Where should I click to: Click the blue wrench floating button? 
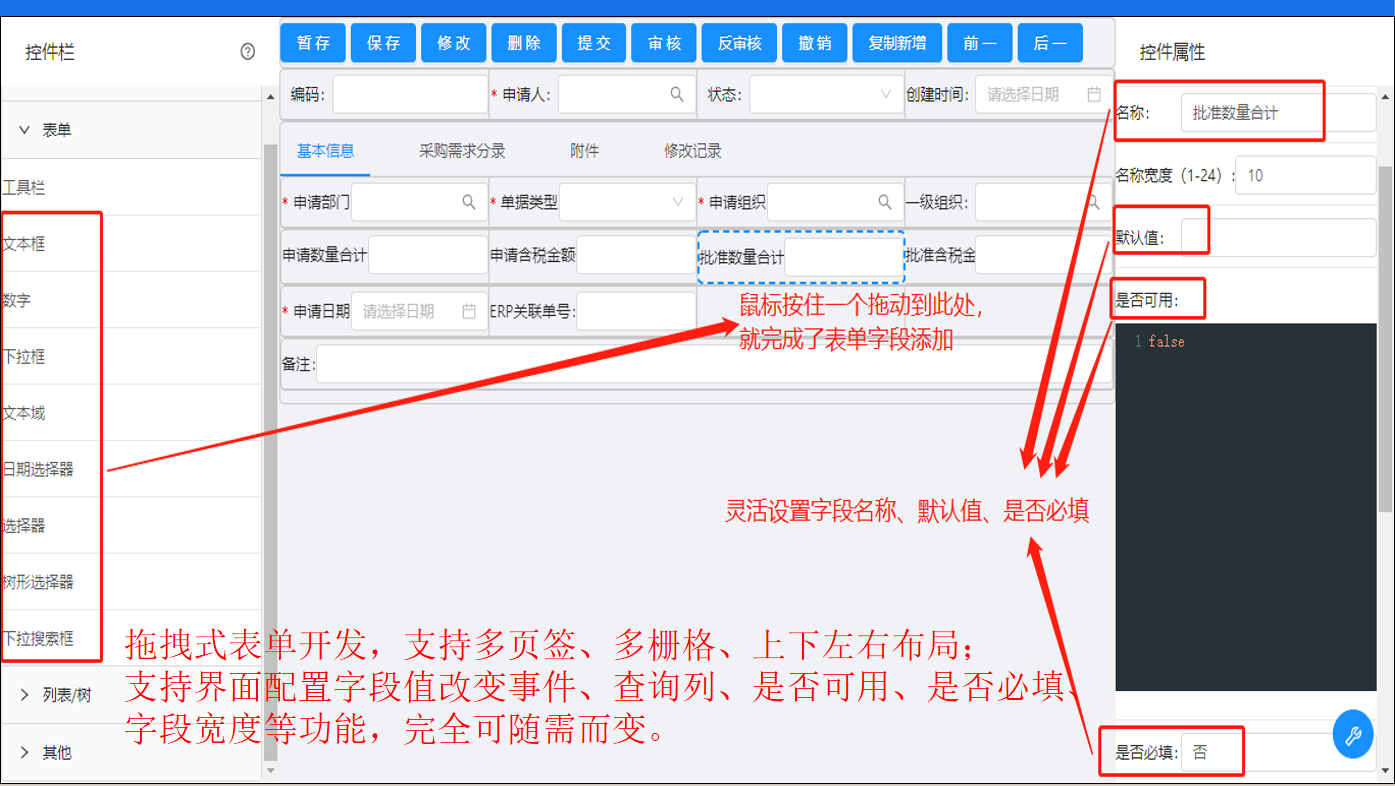(1353, 736)
